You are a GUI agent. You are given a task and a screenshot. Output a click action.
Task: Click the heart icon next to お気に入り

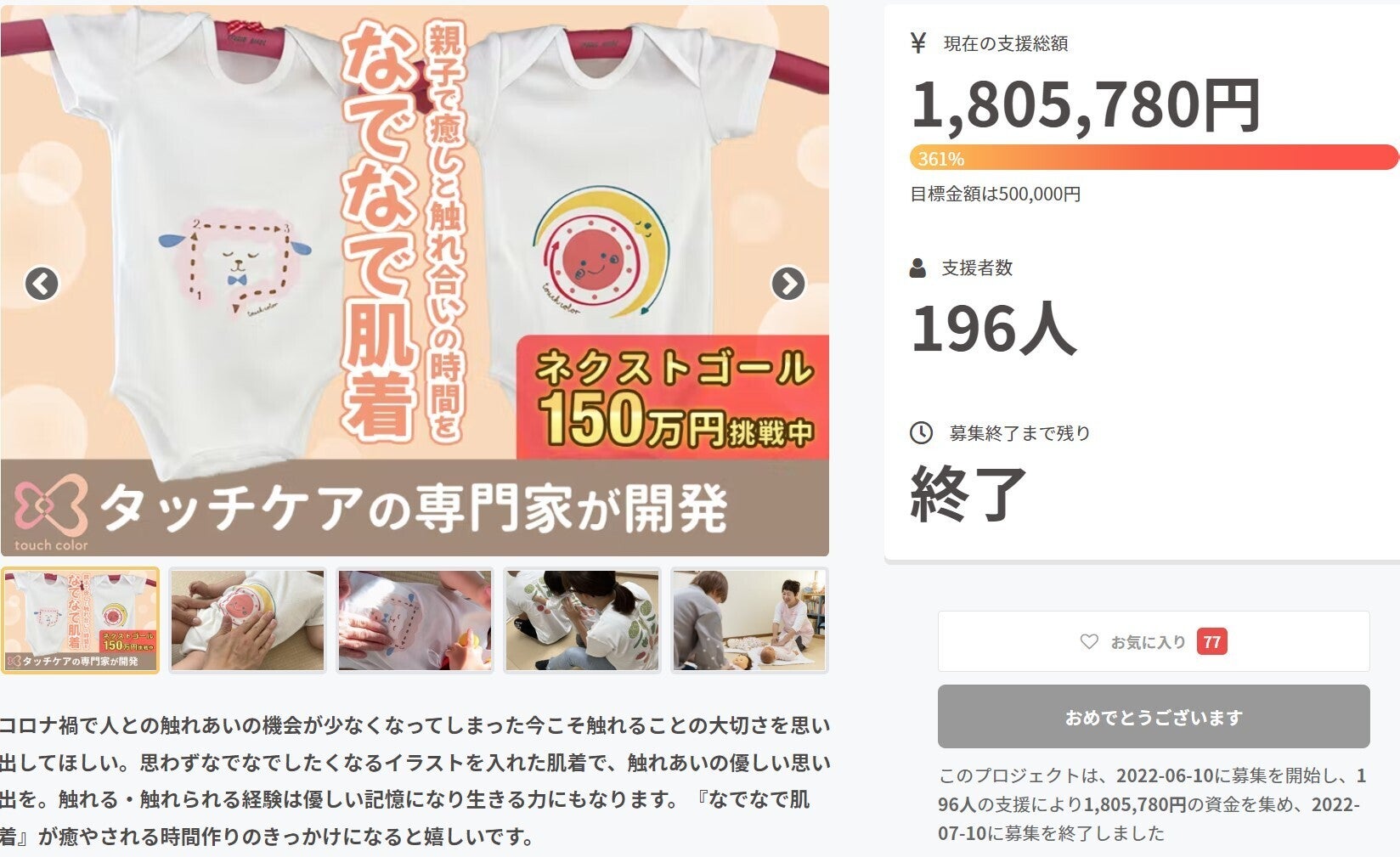click(x=1089, y=642)
